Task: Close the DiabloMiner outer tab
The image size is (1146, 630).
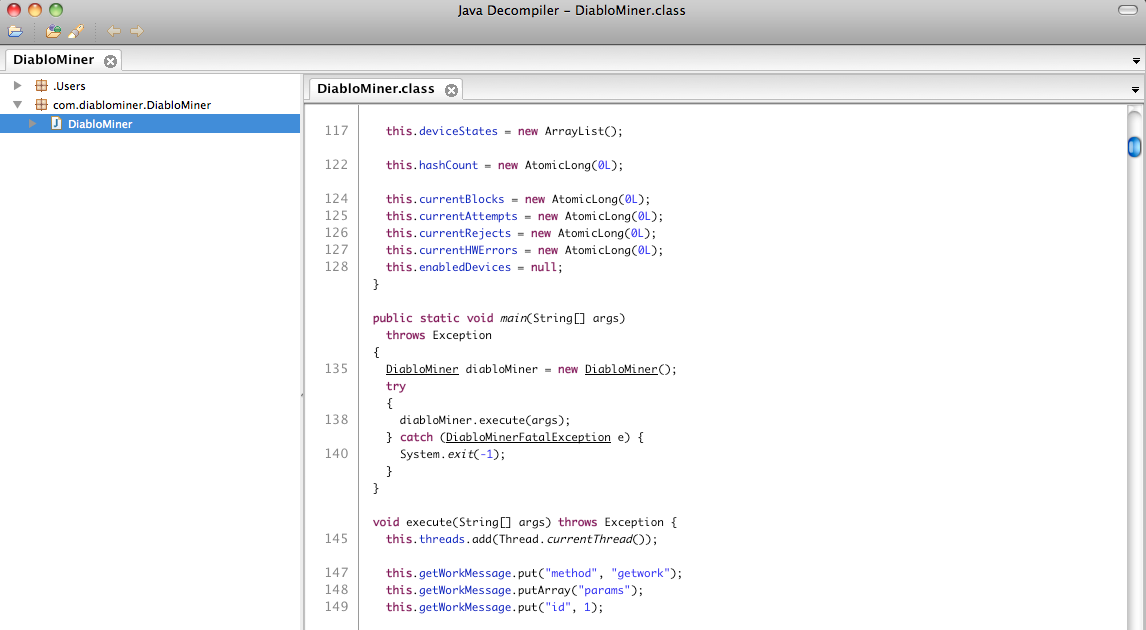Action: pos(110,61)
